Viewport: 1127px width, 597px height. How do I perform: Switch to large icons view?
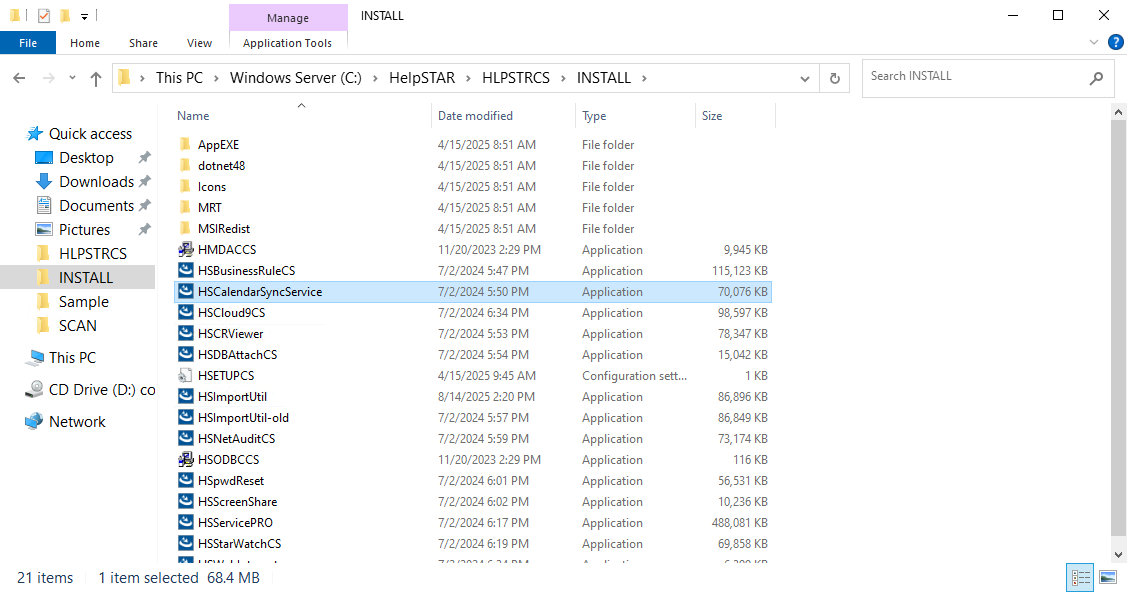(x=1107, y=577)
